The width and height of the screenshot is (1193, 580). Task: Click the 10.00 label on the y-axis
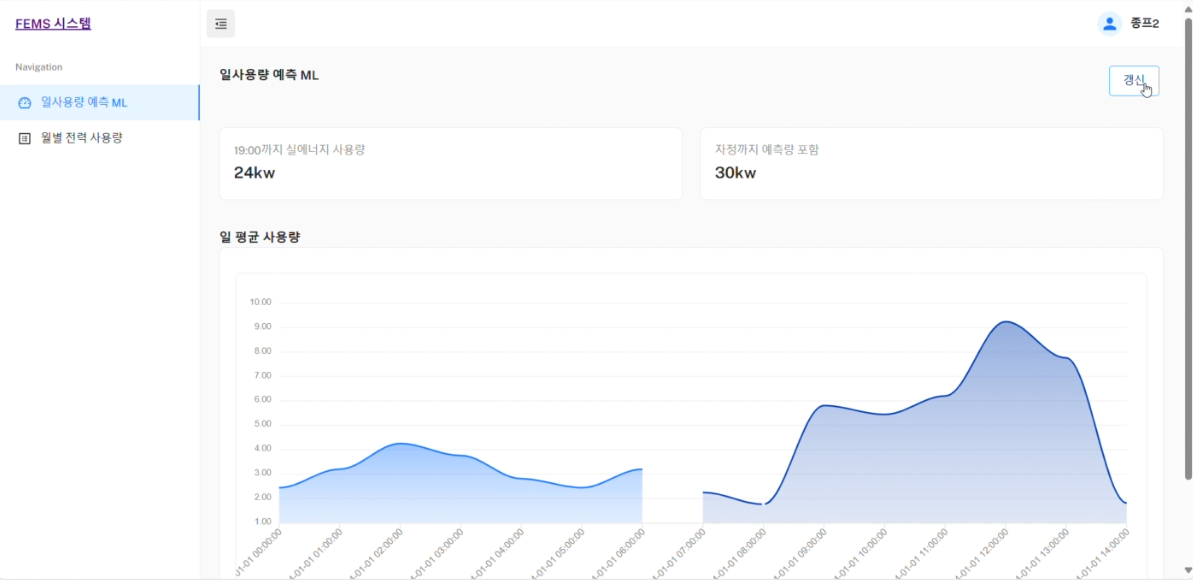[260, 302]
